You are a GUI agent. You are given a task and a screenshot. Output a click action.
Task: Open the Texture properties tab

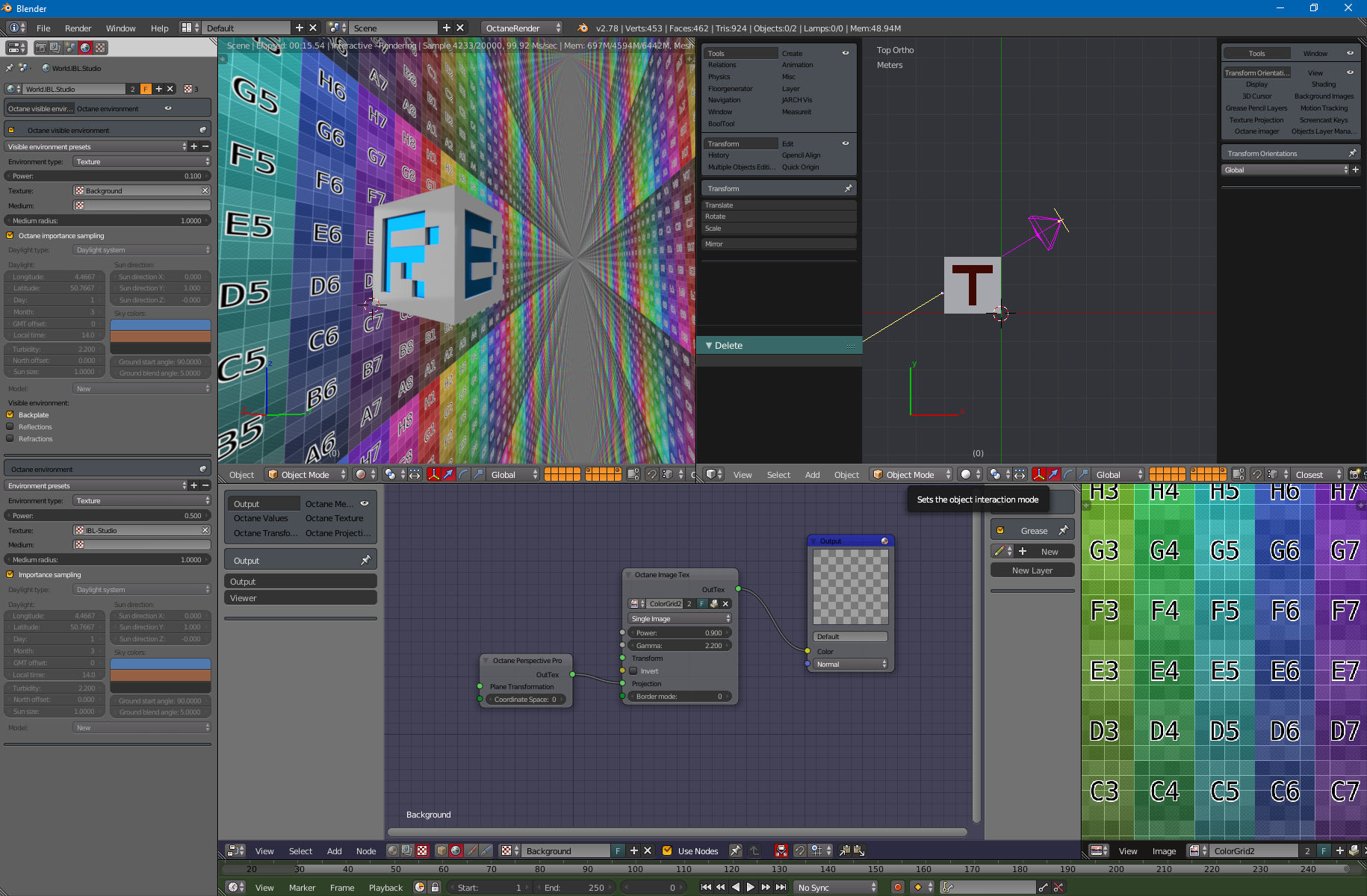pos(100,48)
